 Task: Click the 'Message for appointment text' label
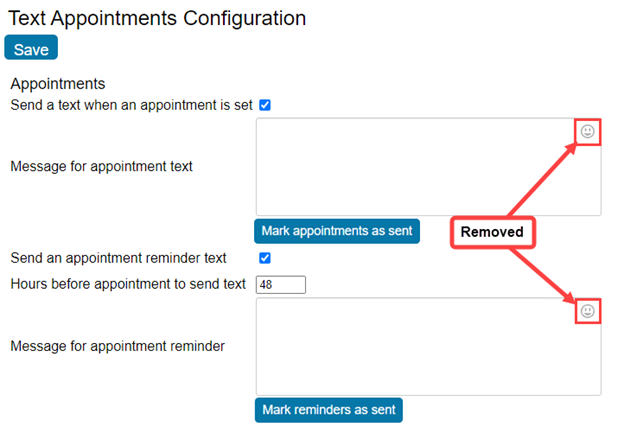(101, 166)
